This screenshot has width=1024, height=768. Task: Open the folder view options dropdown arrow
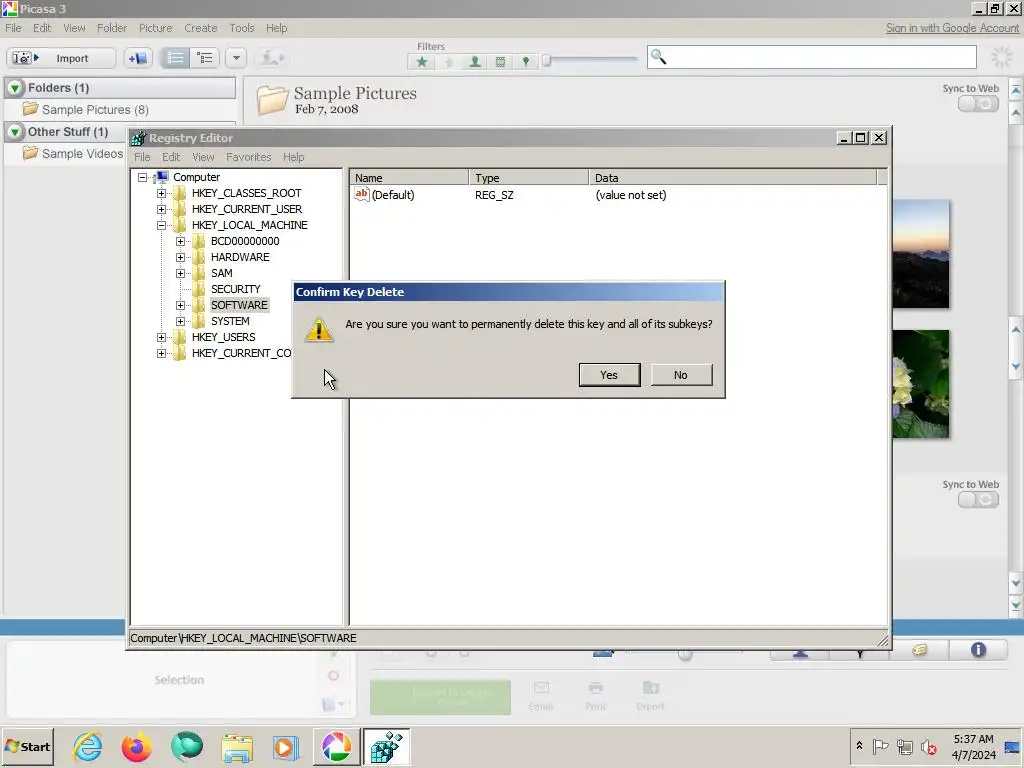click(x=236, y=58)
